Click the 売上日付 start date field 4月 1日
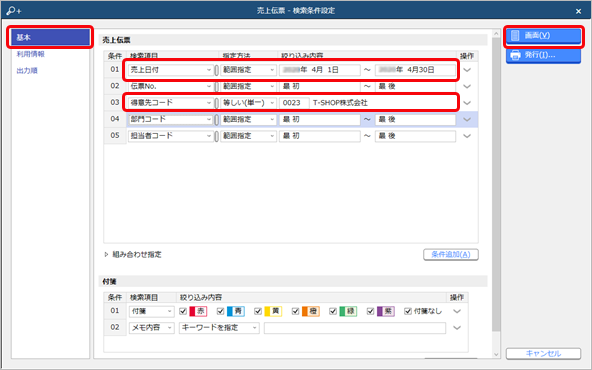 (x=320, y=70)
